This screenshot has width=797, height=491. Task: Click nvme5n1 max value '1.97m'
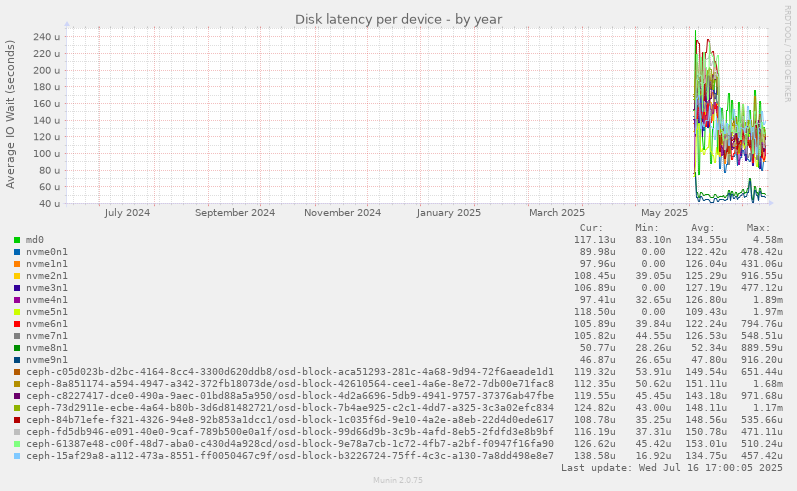pos(768,312)
